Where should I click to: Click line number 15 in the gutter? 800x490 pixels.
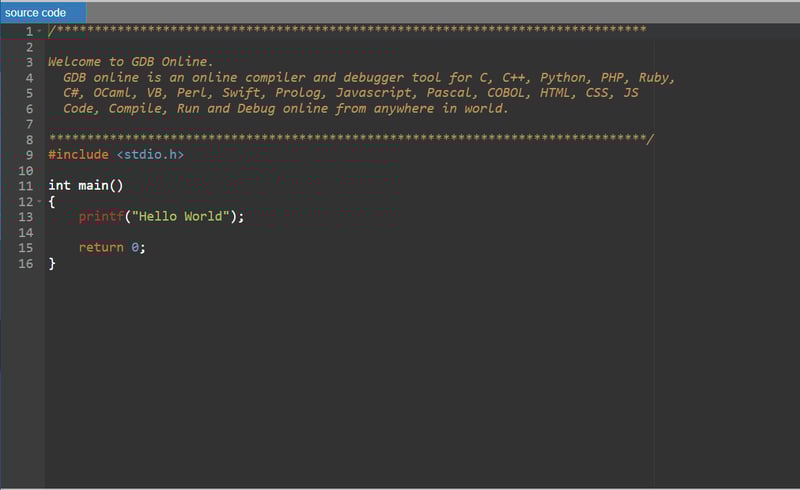point(25,248)
